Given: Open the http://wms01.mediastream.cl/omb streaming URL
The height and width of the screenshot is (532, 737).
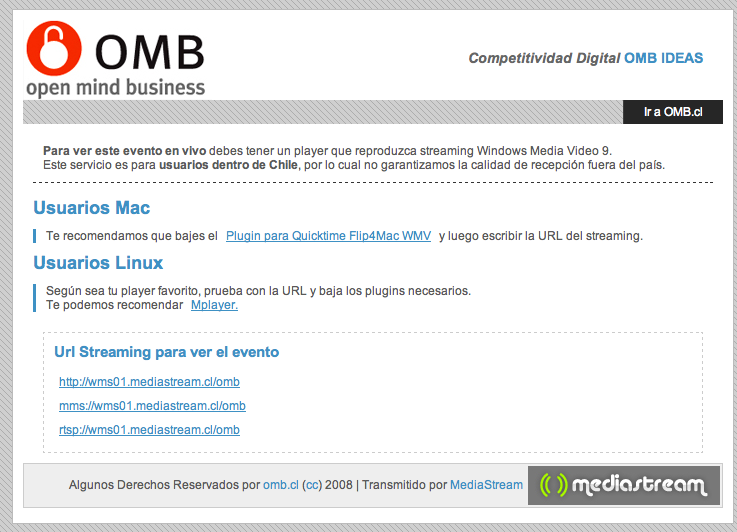Looking at the screenshot, I should (x=149, y=382).
